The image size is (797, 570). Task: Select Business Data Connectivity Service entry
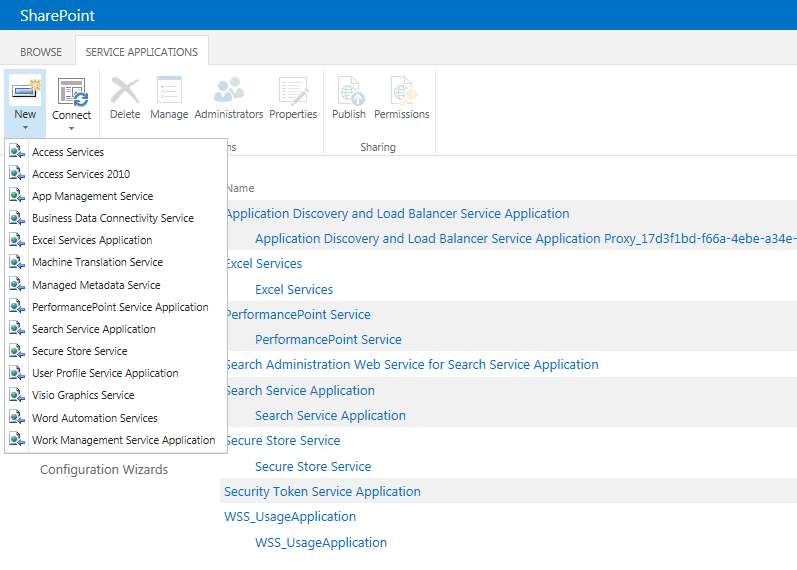(113, 218)
